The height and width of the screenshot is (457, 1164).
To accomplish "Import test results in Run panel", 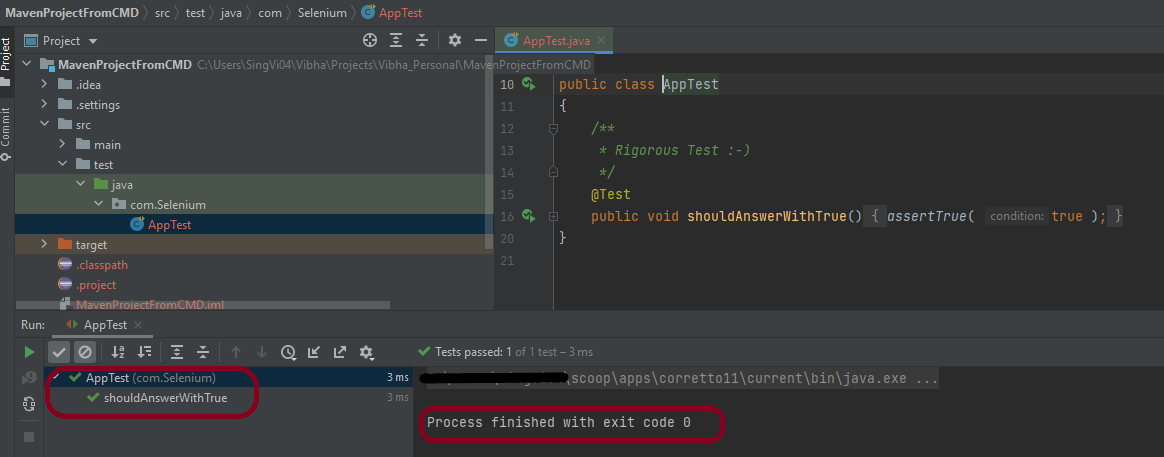I will [x=314, y=352].
